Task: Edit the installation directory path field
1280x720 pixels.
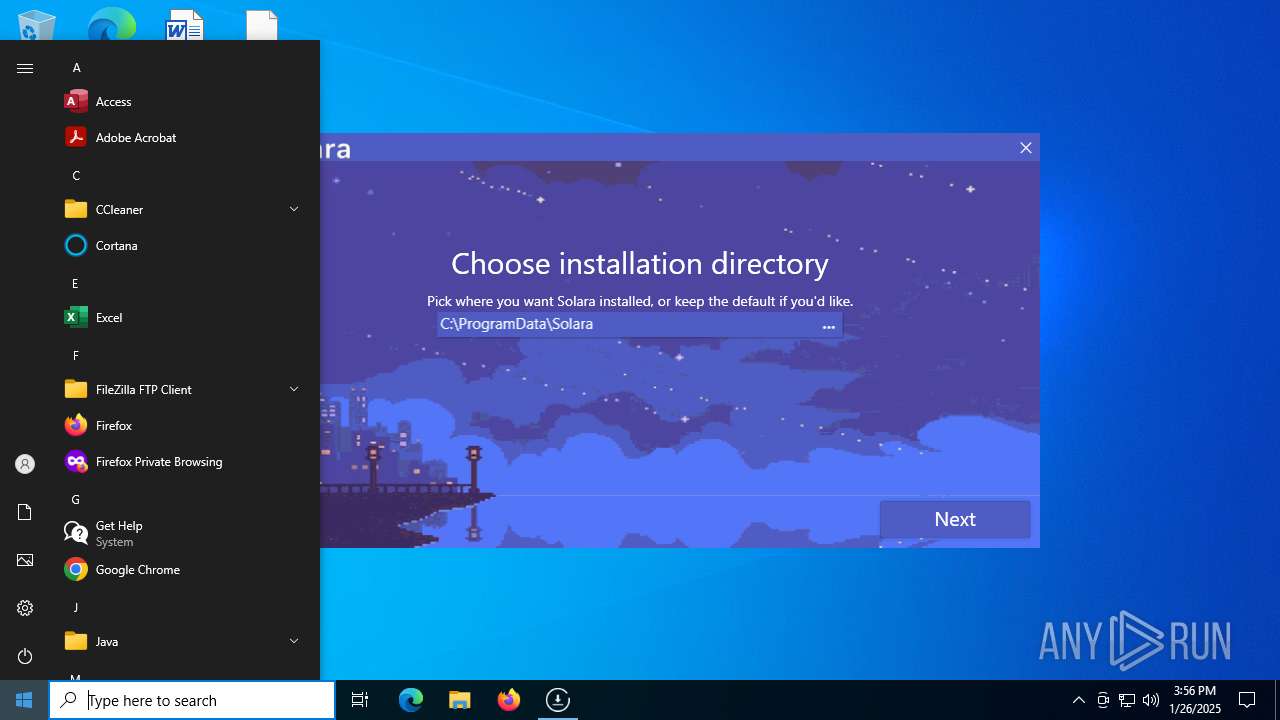Action: 626,324
